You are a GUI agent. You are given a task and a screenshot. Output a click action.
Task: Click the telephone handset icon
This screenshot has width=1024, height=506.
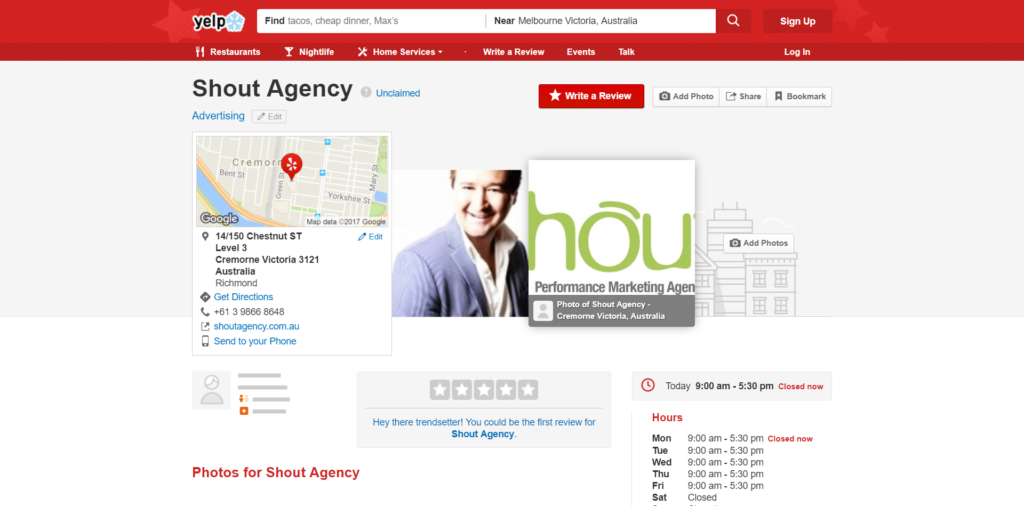(205, 312)
